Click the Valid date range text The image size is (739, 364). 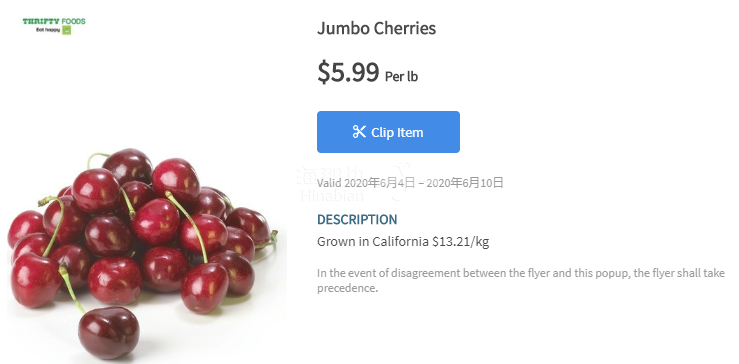coord(411,183)
